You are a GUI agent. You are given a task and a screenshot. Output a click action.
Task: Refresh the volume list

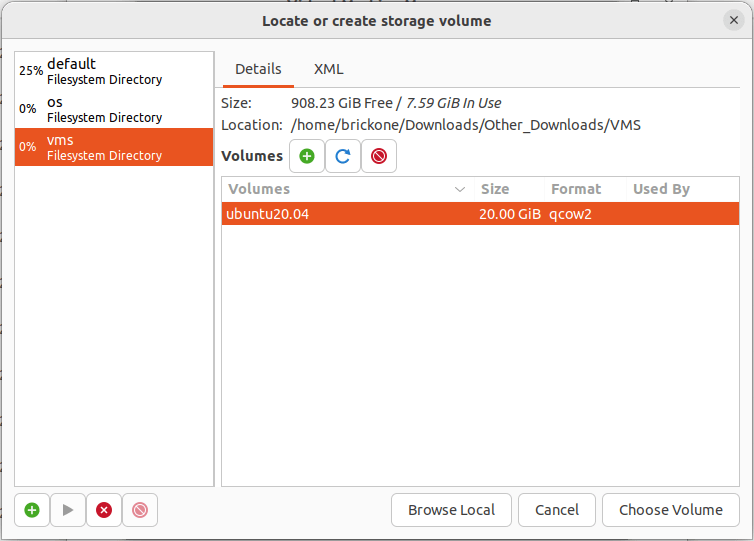pos(343,156)
